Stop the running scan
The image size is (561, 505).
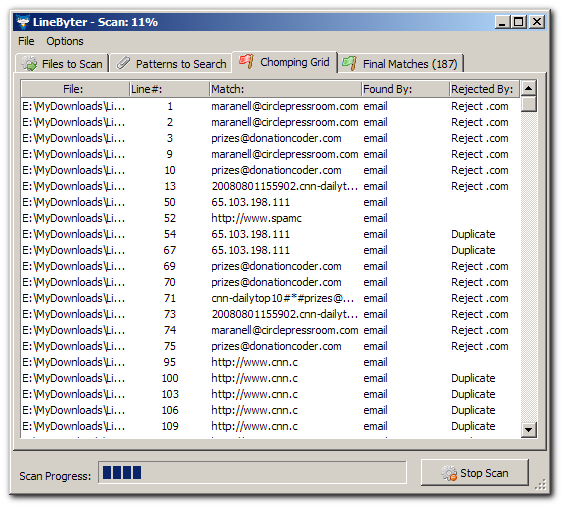click(x=474, y=473)
